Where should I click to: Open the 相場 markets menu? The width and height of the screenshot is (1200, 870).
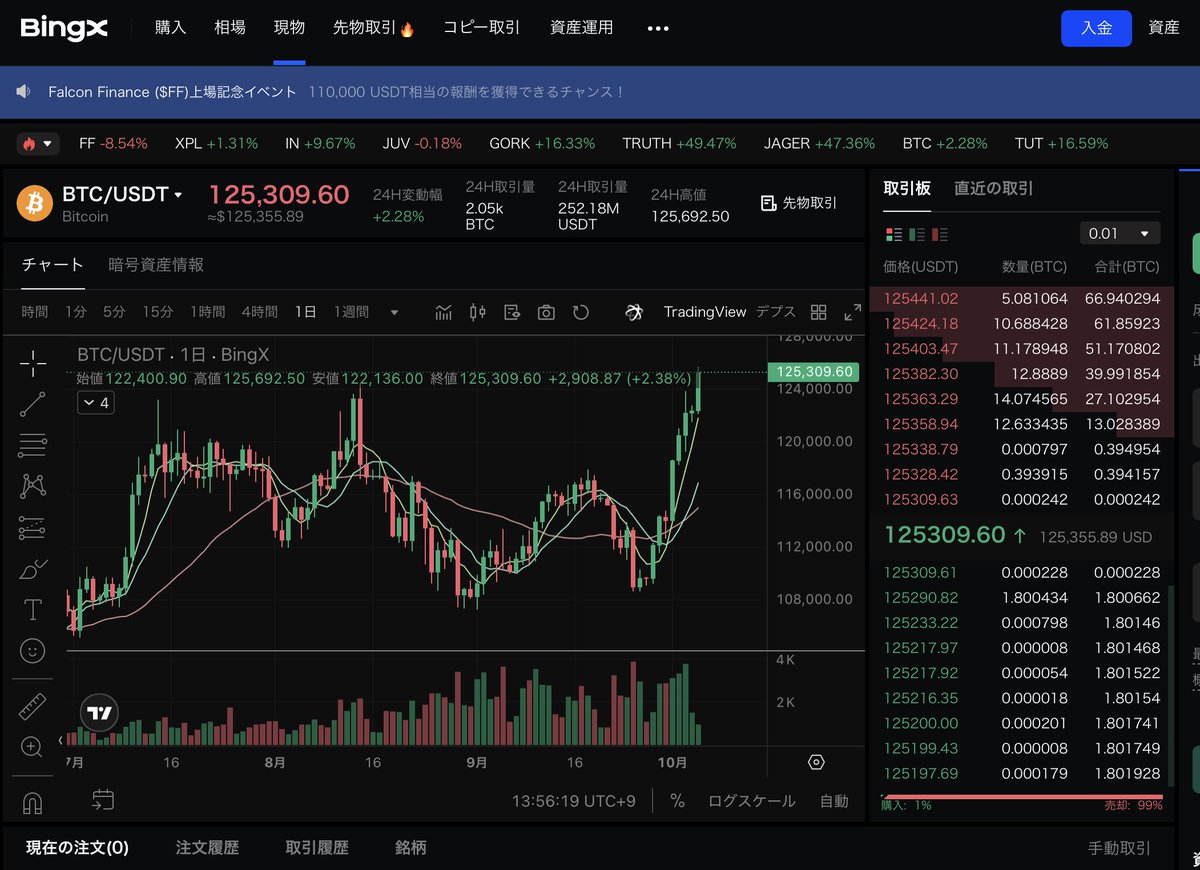point(230,28)
